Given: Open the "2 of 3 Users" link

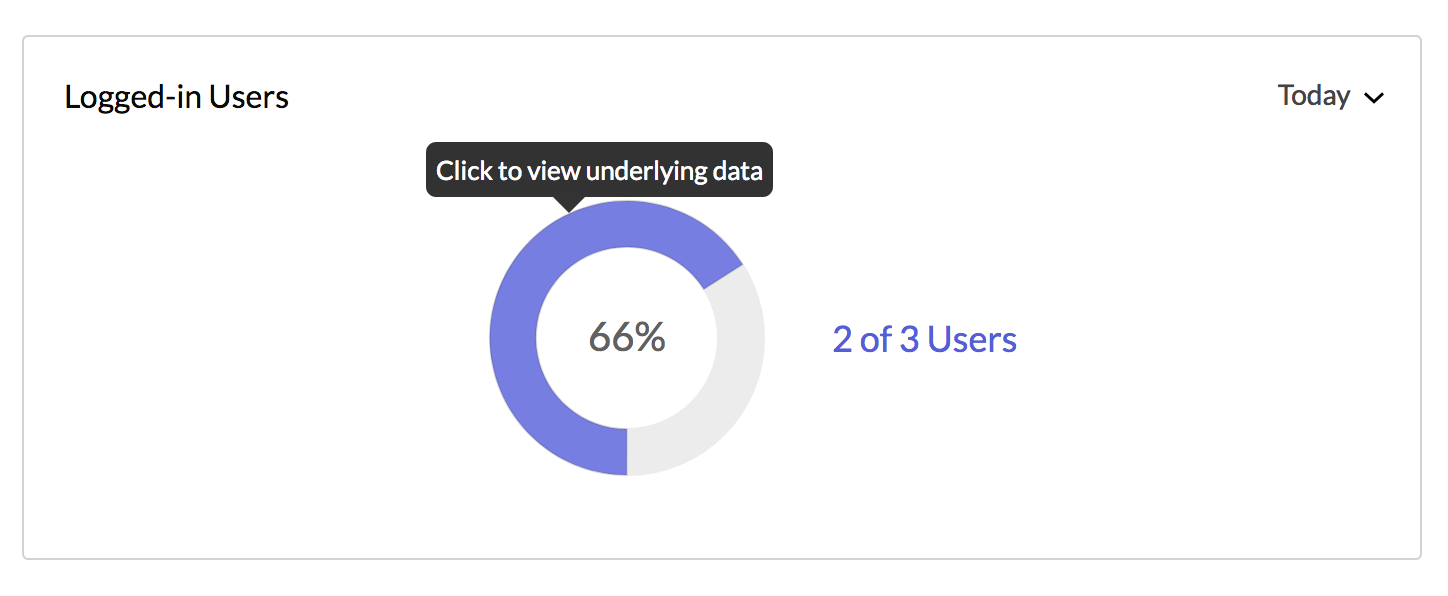Looking at the screenshot, I should [924, 340].
